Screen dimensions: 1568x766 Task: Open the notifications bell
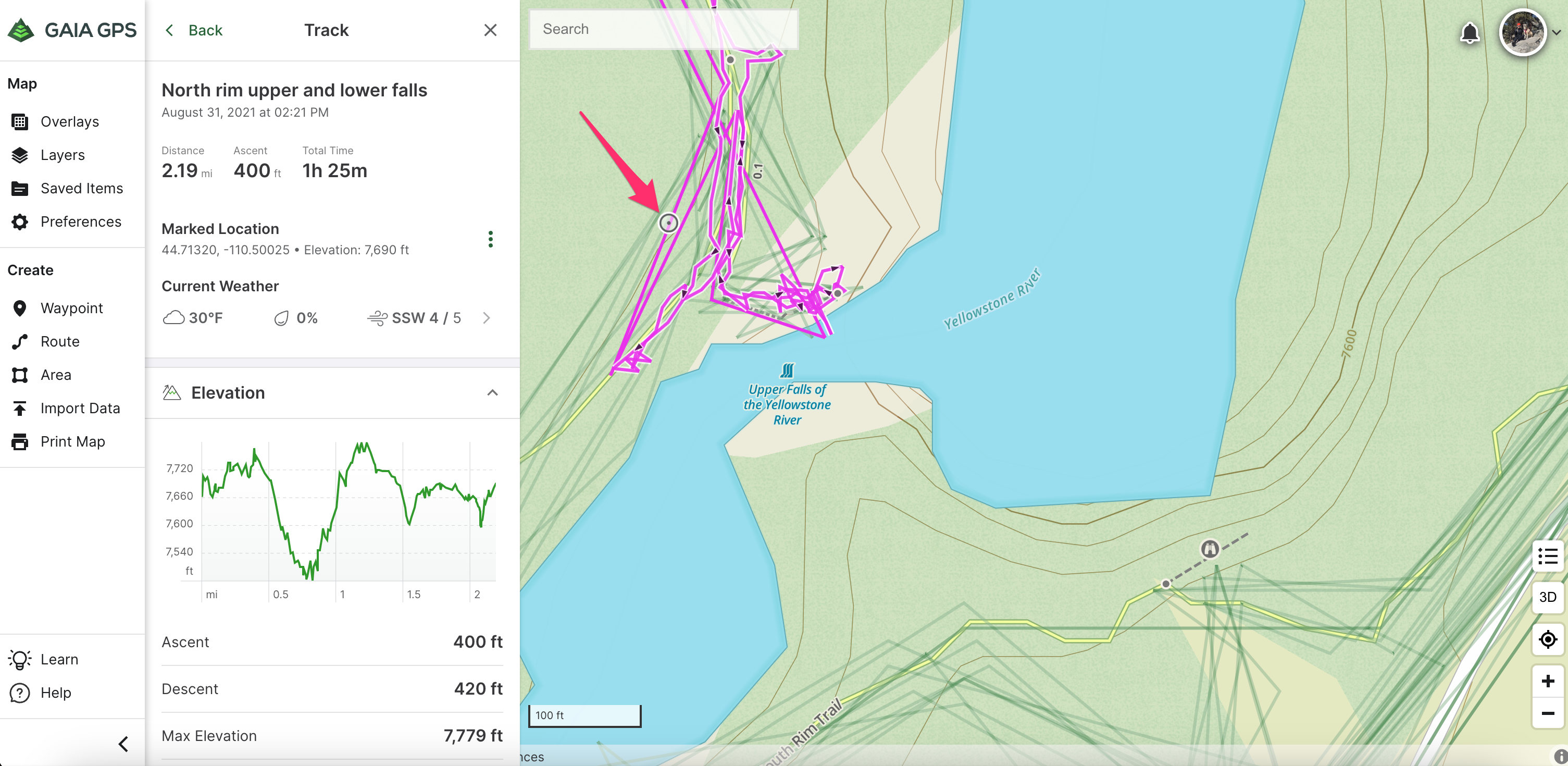coord(1470,33)
